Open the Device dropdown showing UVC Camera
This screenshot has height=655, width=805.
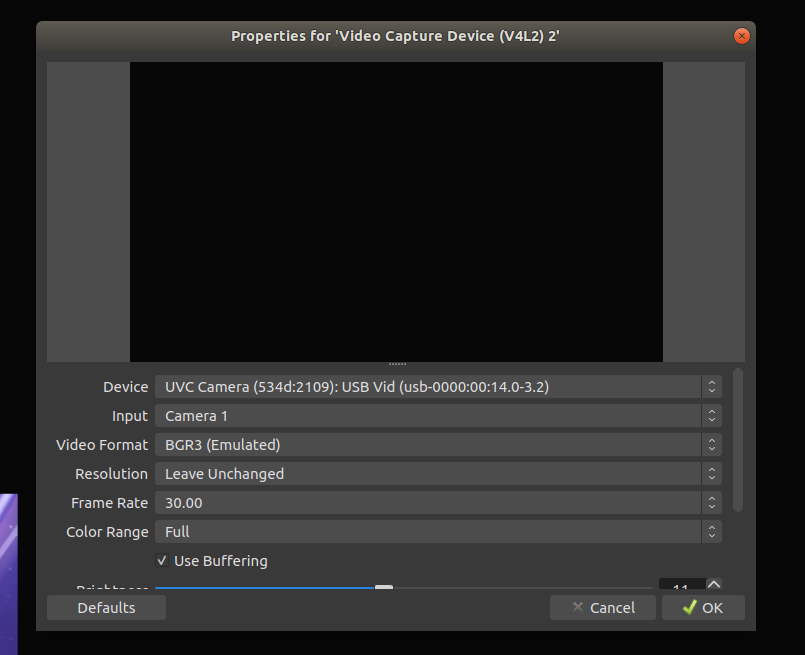438,387
